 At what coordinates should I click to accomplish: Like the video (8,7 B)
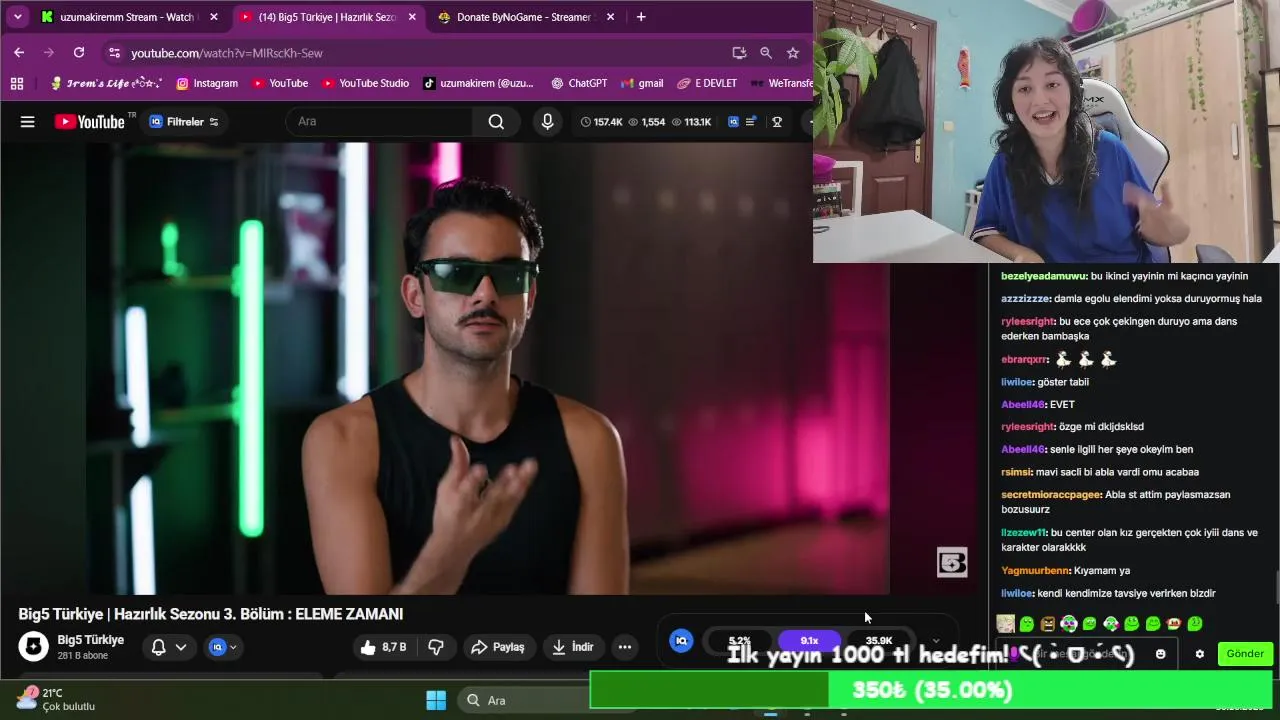tap(383, 647)
